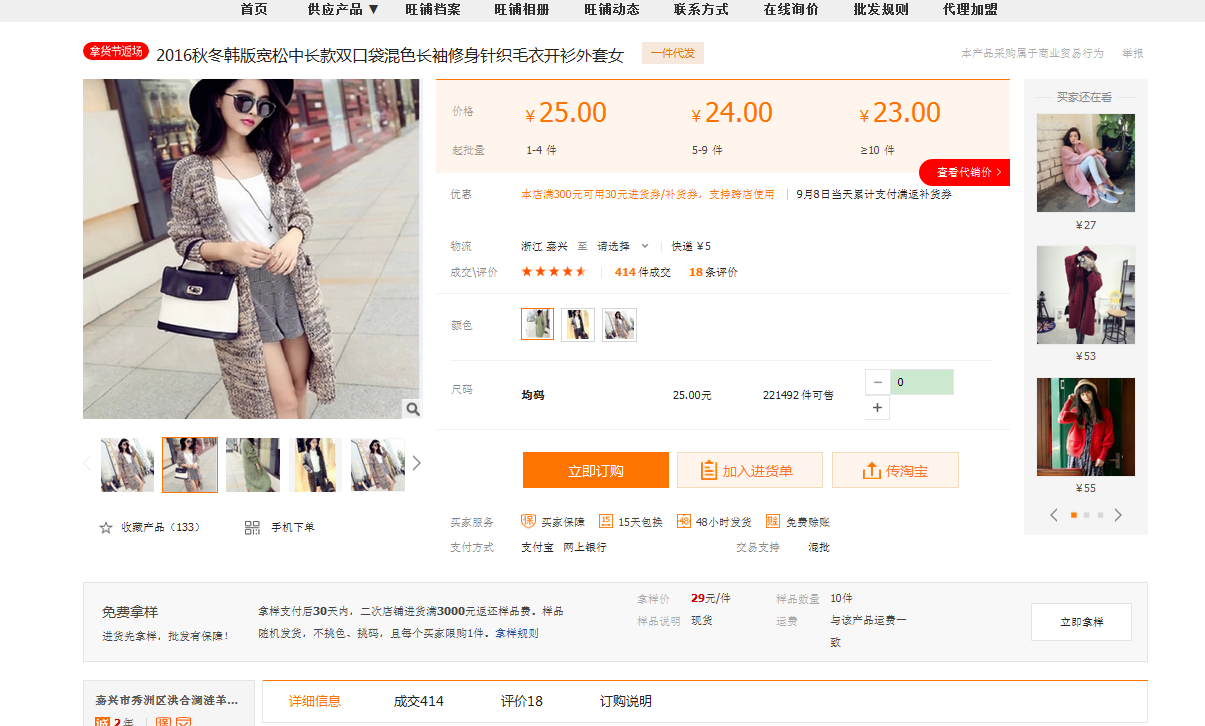This screenshot has height=726, width=1205.
Task: Click the quantity input field
Action: pos(921,382)
